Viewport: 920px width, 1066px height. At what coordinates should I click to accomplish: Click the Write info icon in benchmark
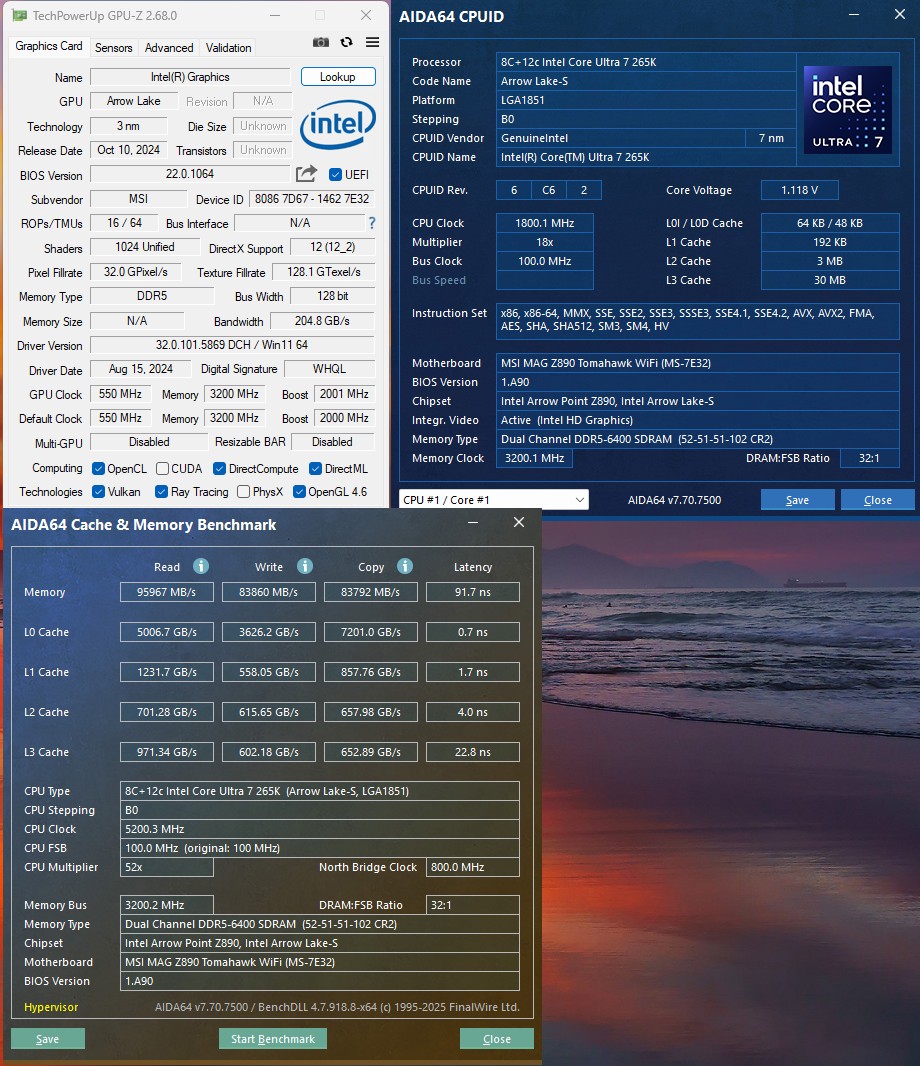(x=305, y=566)
